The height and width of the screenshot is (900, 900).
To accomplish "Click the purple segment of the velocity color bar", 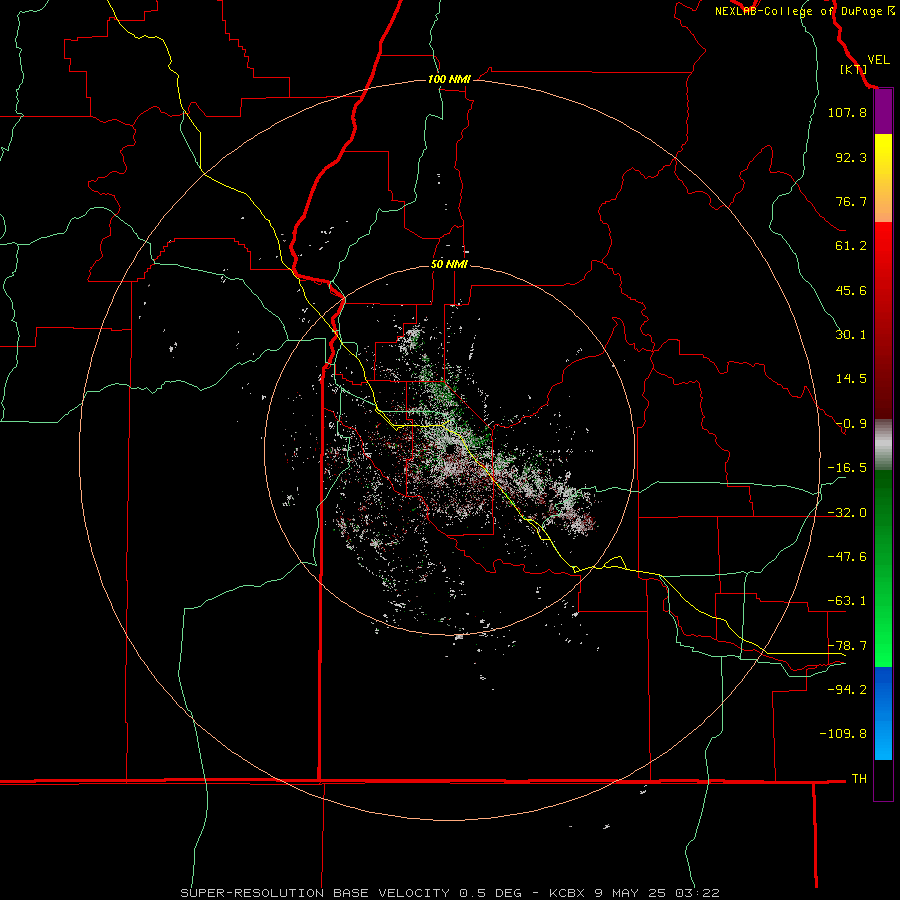I will point(883,112).
